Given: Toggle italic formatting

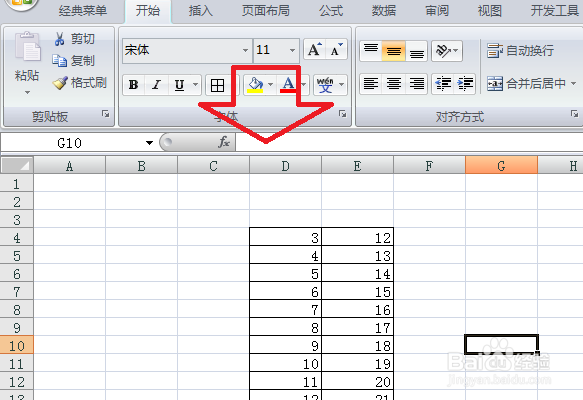Looking at the screenshot, I should pyautogui.click(x=157, y=85).
